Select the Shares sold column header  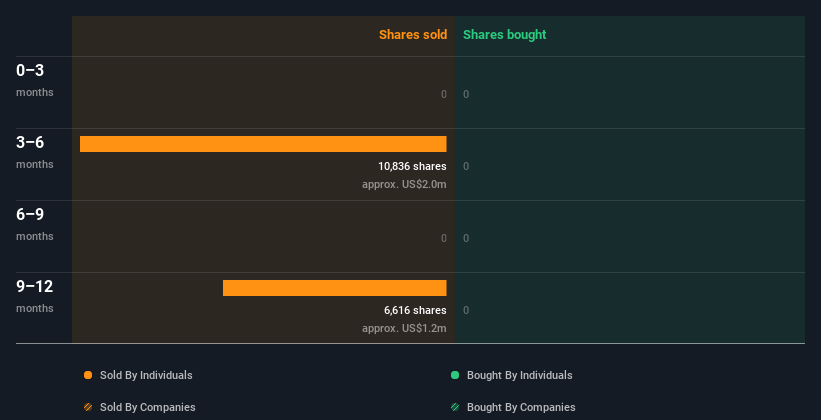pyautogui.click(x=412, y=35)
